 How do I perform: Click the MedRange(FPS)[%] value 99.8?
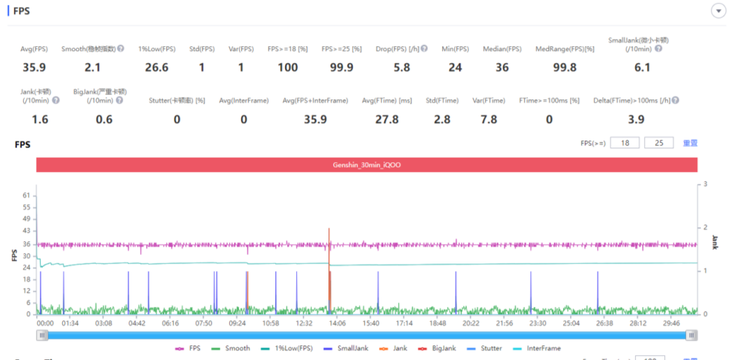click(x=565, y=68)
